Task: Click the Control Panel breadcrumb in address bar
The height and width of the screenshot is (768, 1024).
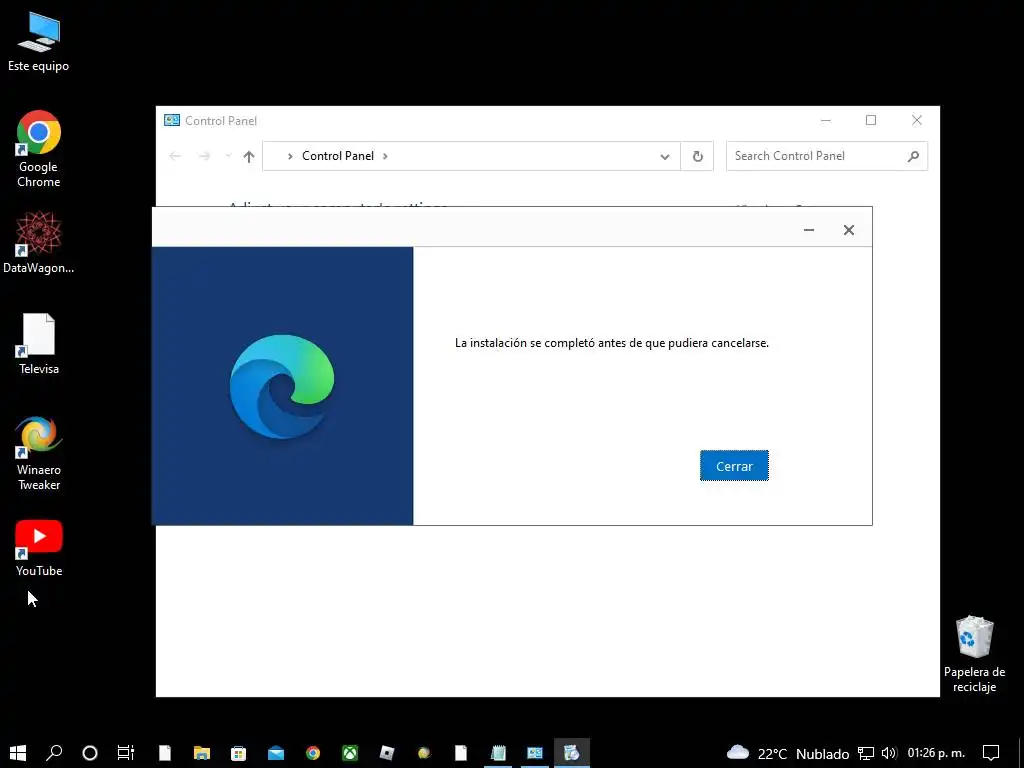Action: (x=338, y=156)
